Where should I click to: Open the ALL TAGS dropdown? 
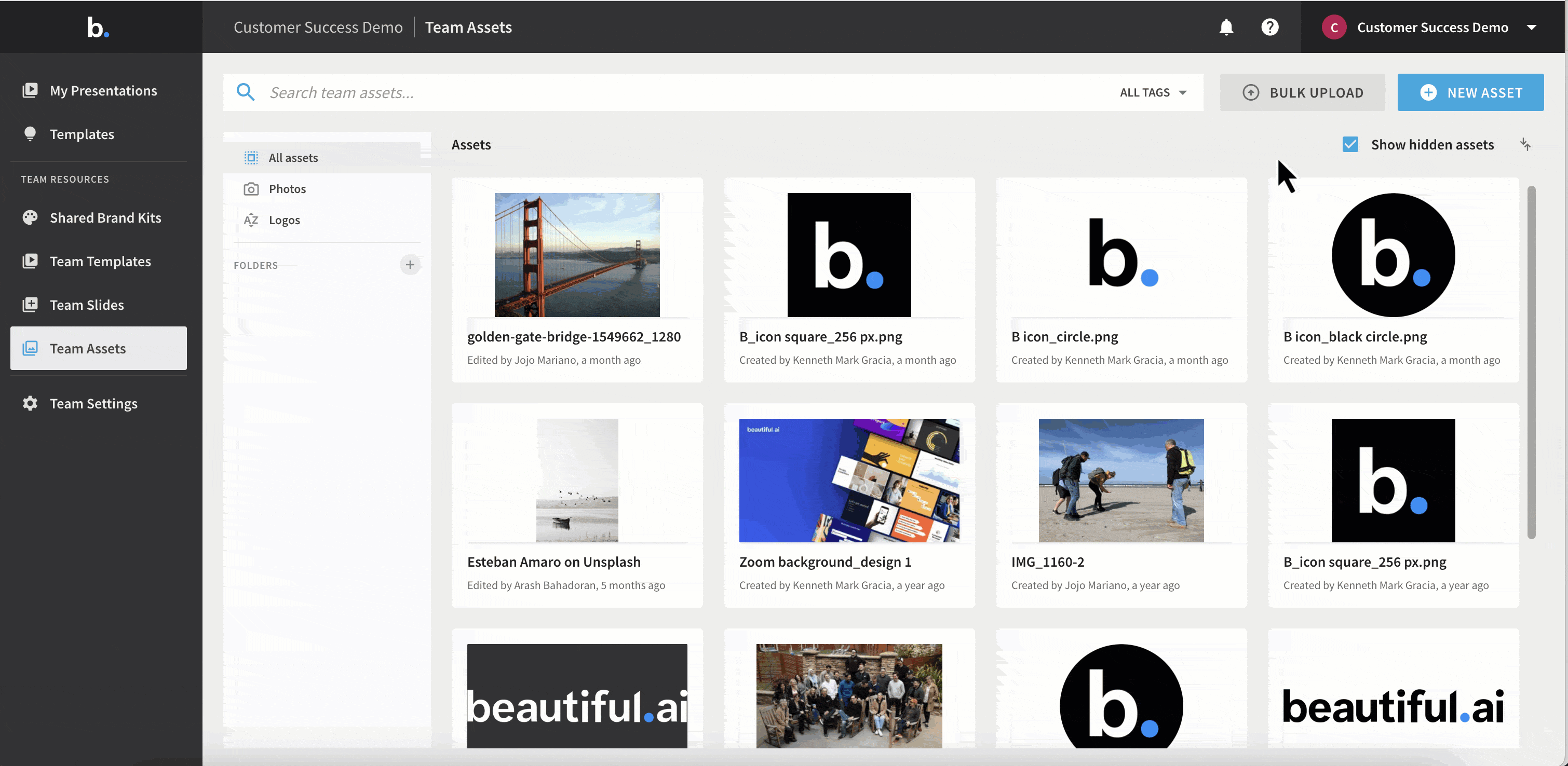[x=1153, y=92]
